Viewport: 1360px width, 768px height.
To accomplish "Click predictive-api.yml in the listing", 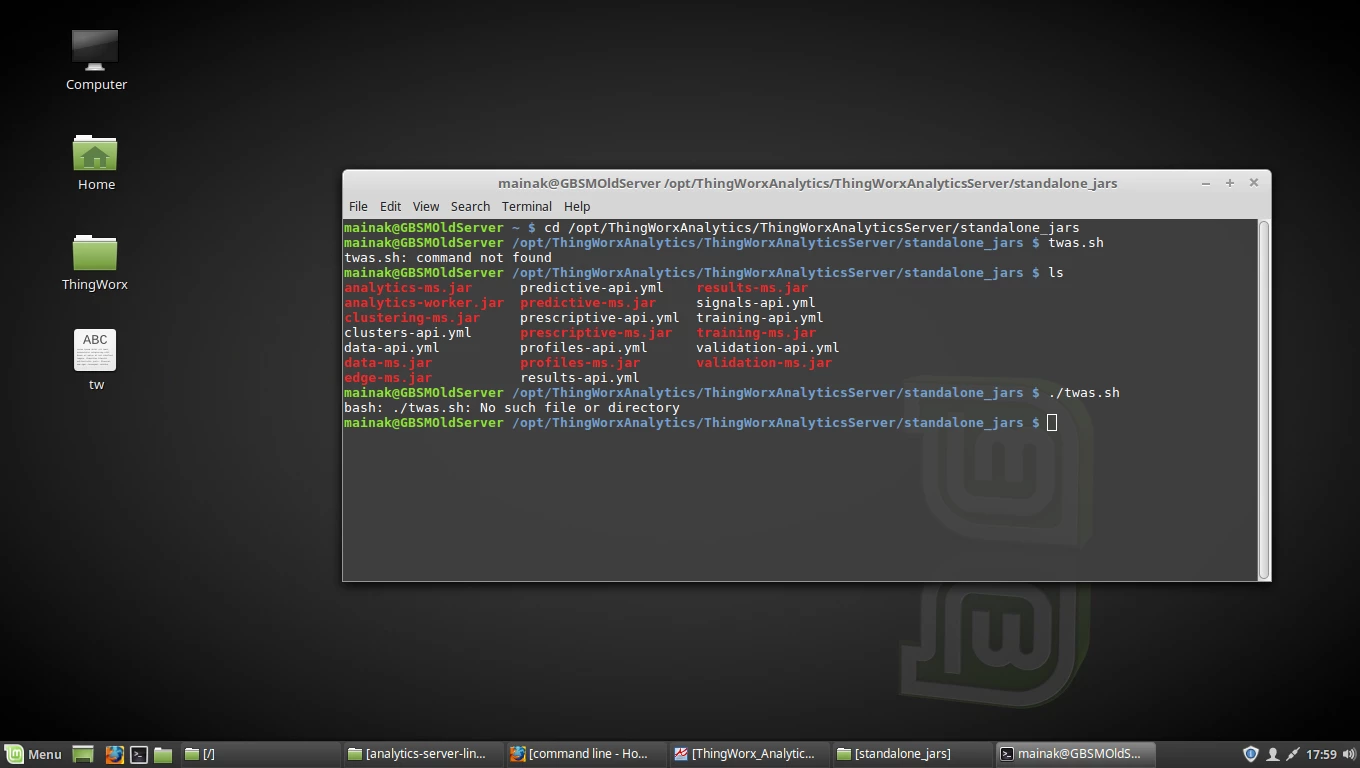I will 592,288.
